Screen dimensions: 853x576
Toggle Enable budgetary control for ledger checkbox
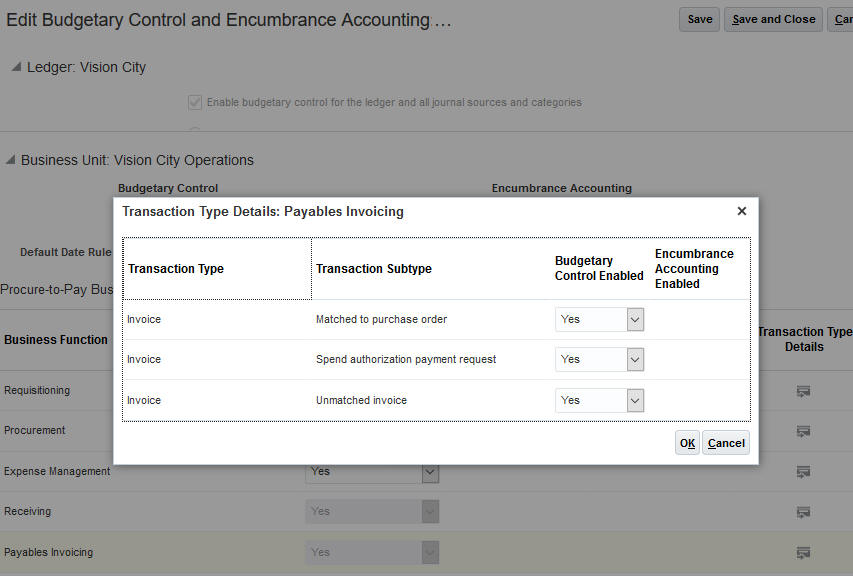pyautogui.click(x=195, y=102)
